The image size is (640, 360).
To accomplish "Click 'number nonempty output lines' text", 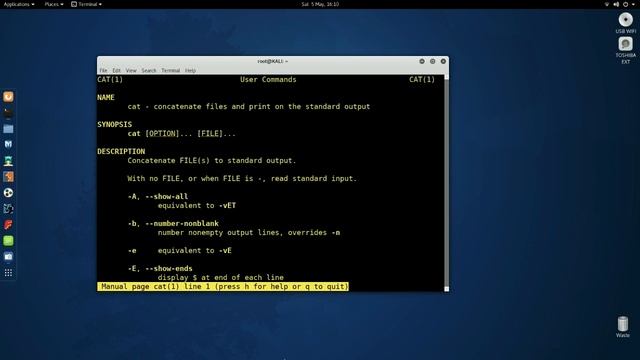I will (x=249, y=232).
